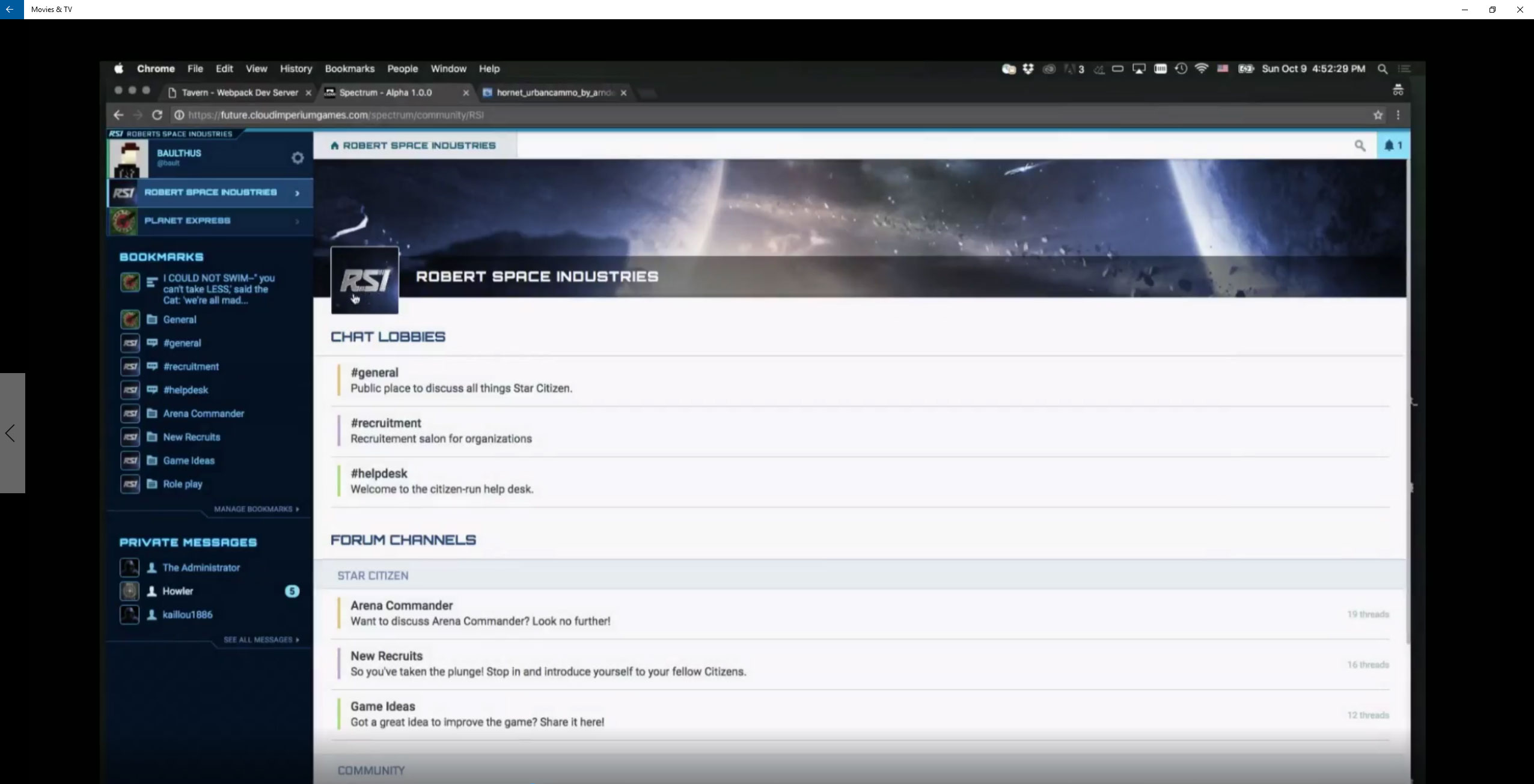Open the General folder bookmark
Image resolution: width=1534 pixels, height=784 pixels.
(x=180, y=320)
